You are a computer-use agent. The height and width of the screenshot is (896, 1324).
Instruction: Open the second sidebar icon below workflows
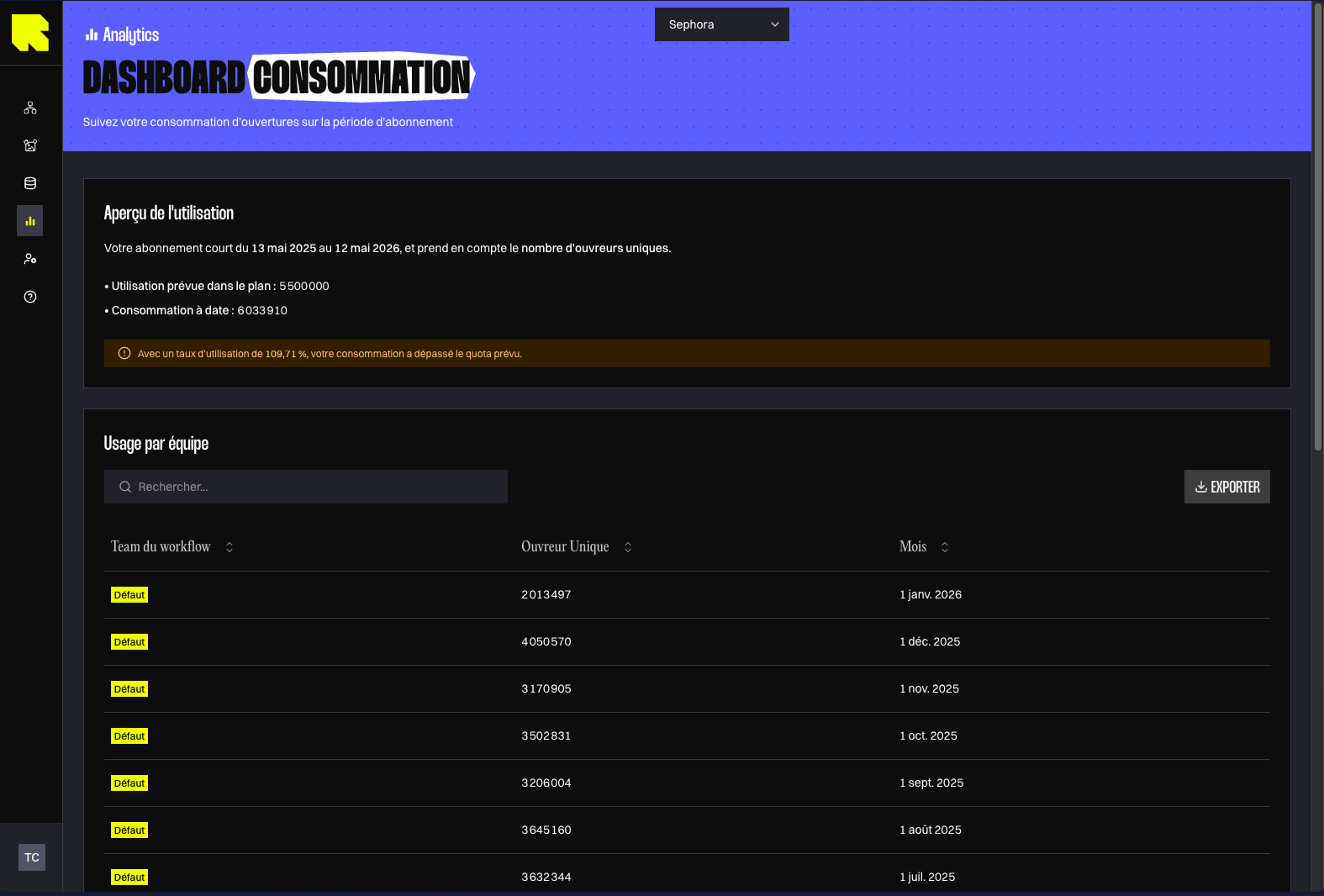30,145
